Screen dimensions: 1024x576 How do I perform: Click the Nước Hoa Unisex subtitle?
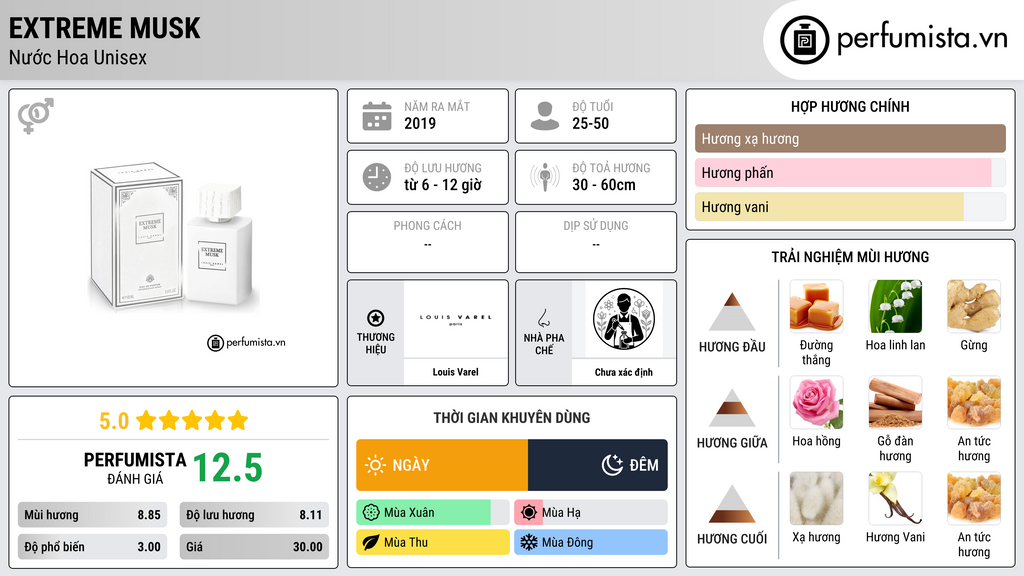click(78, 57)
